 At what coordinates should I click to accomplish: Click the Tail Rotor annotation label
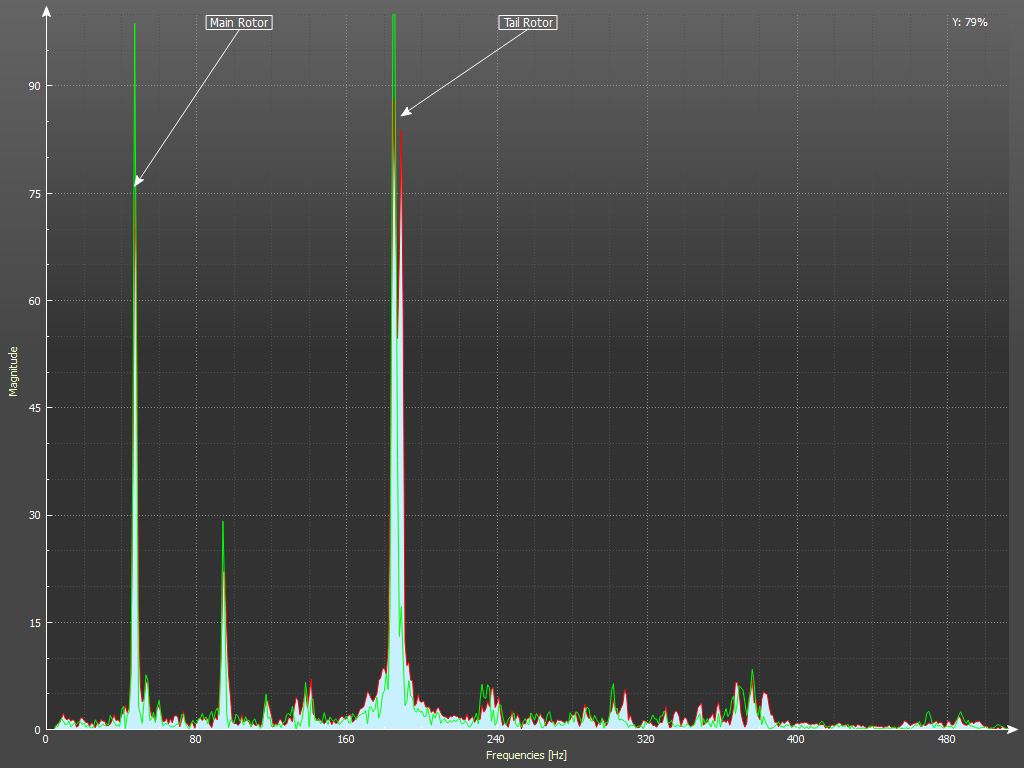point(528,22)
